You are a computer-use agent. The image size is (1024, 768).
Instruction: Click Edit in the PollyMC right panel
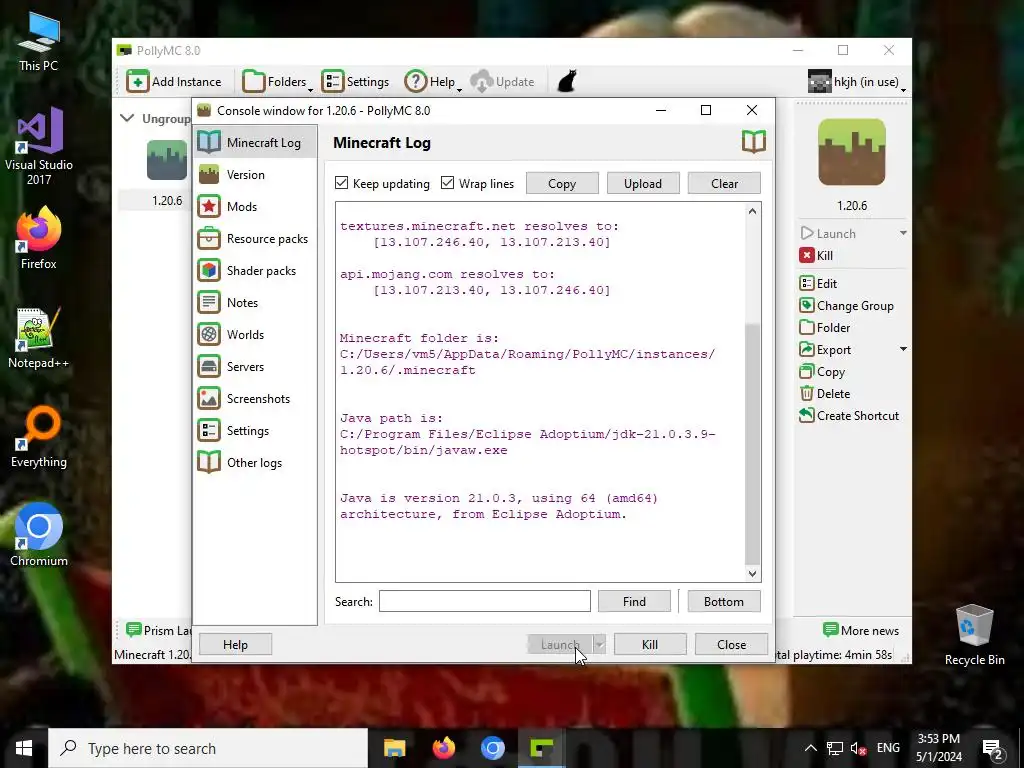tap(818, 283)
